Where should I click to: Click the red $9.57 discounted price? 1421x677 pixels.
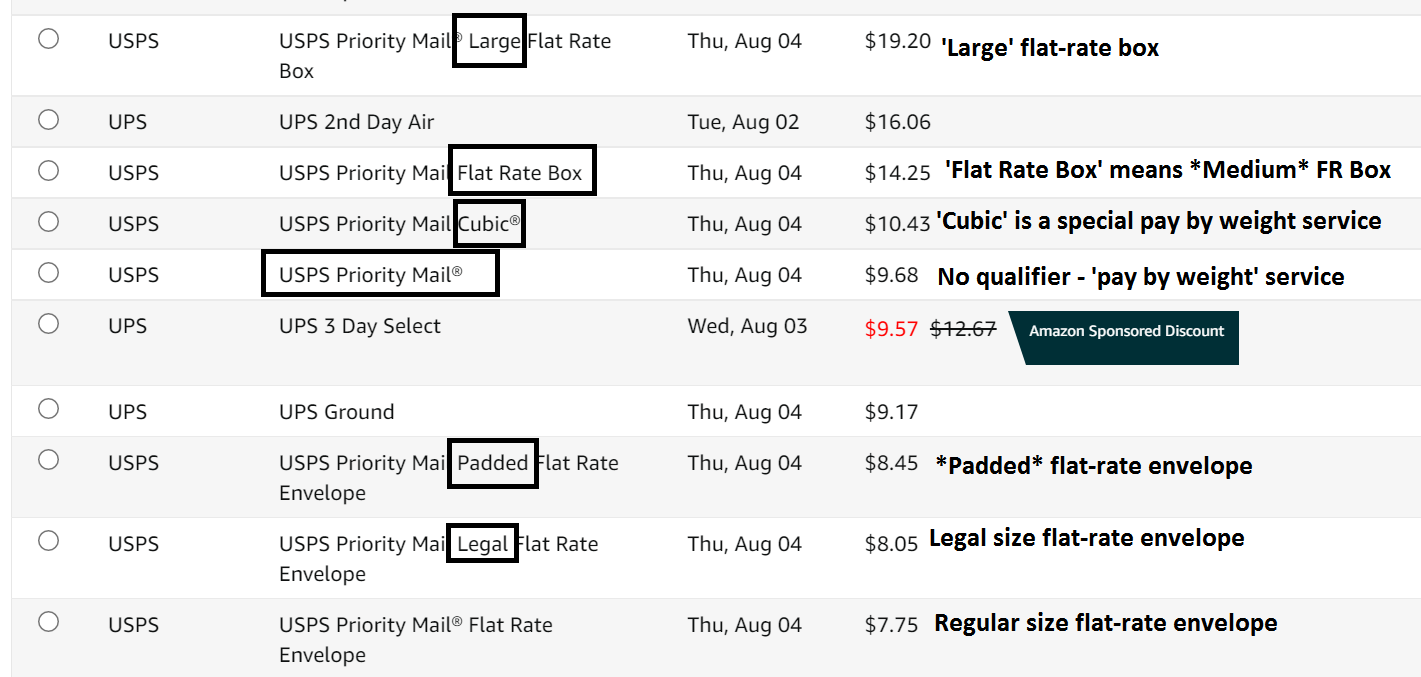[891, 329]
